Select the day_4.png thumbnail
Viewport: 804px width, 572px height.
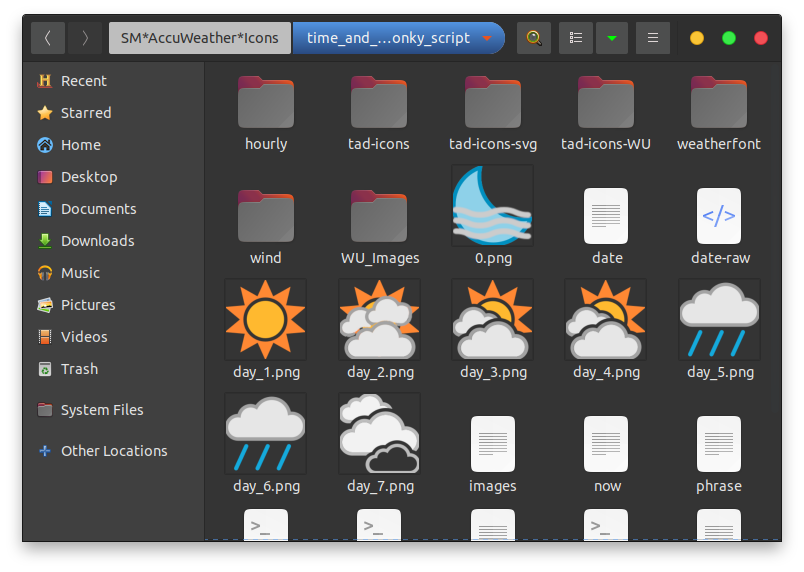point(606,319)
